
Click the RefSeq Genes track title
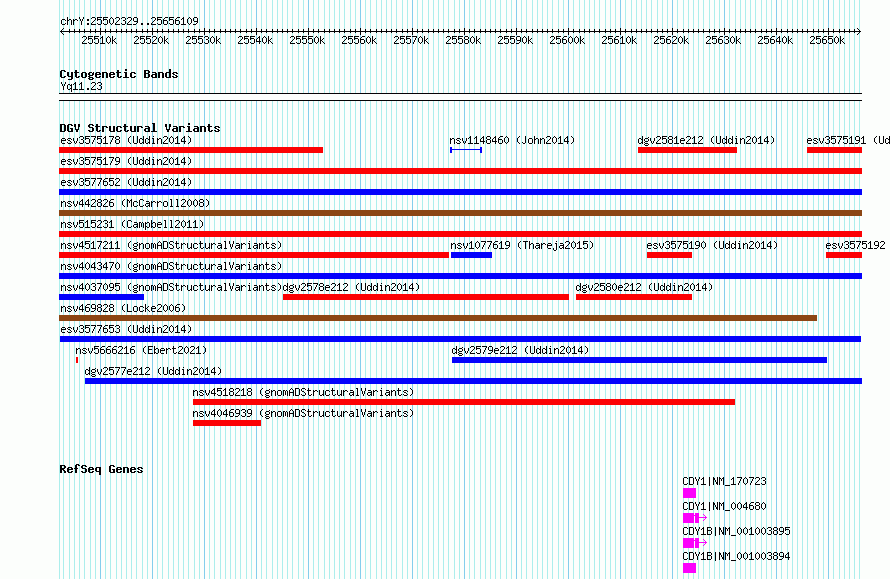101,469
